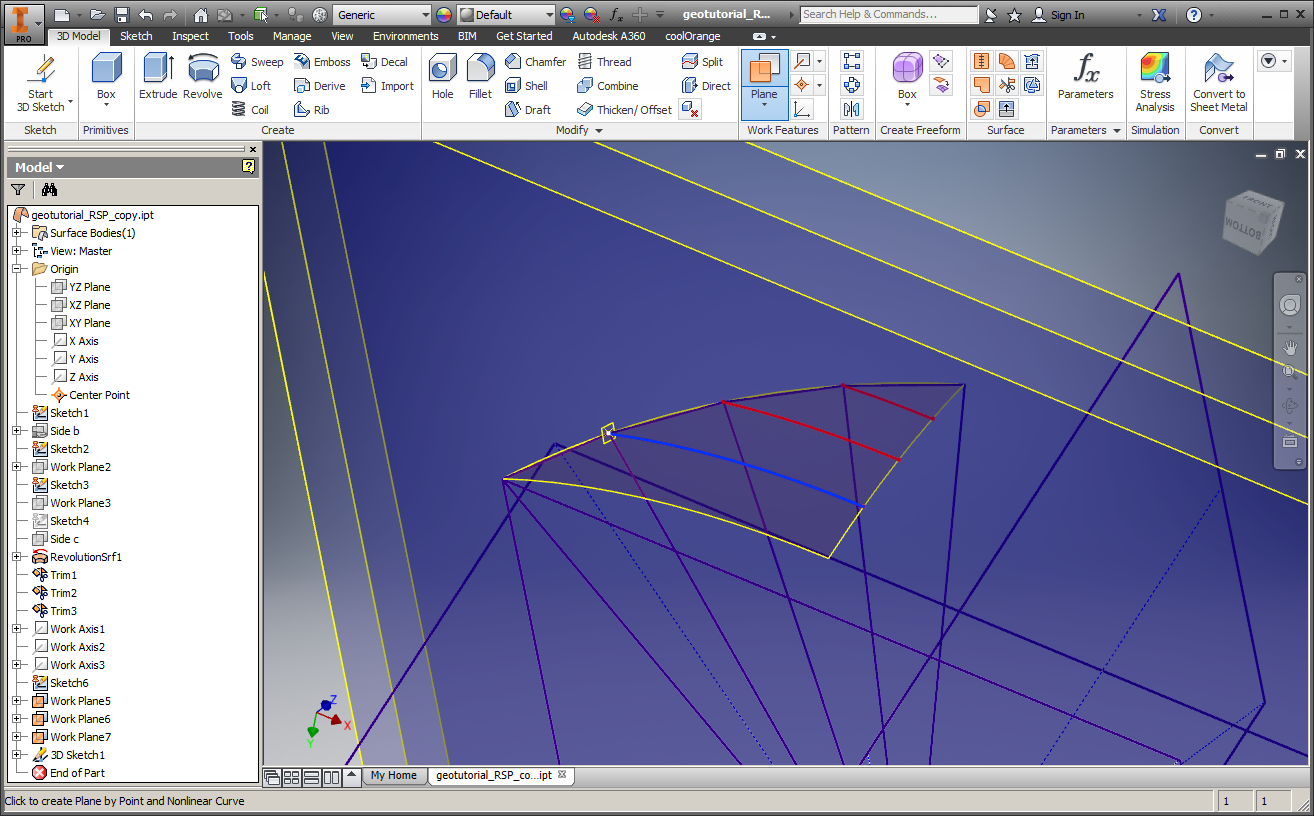
Task: Click the Import command
Action: (x=387, y=85)
